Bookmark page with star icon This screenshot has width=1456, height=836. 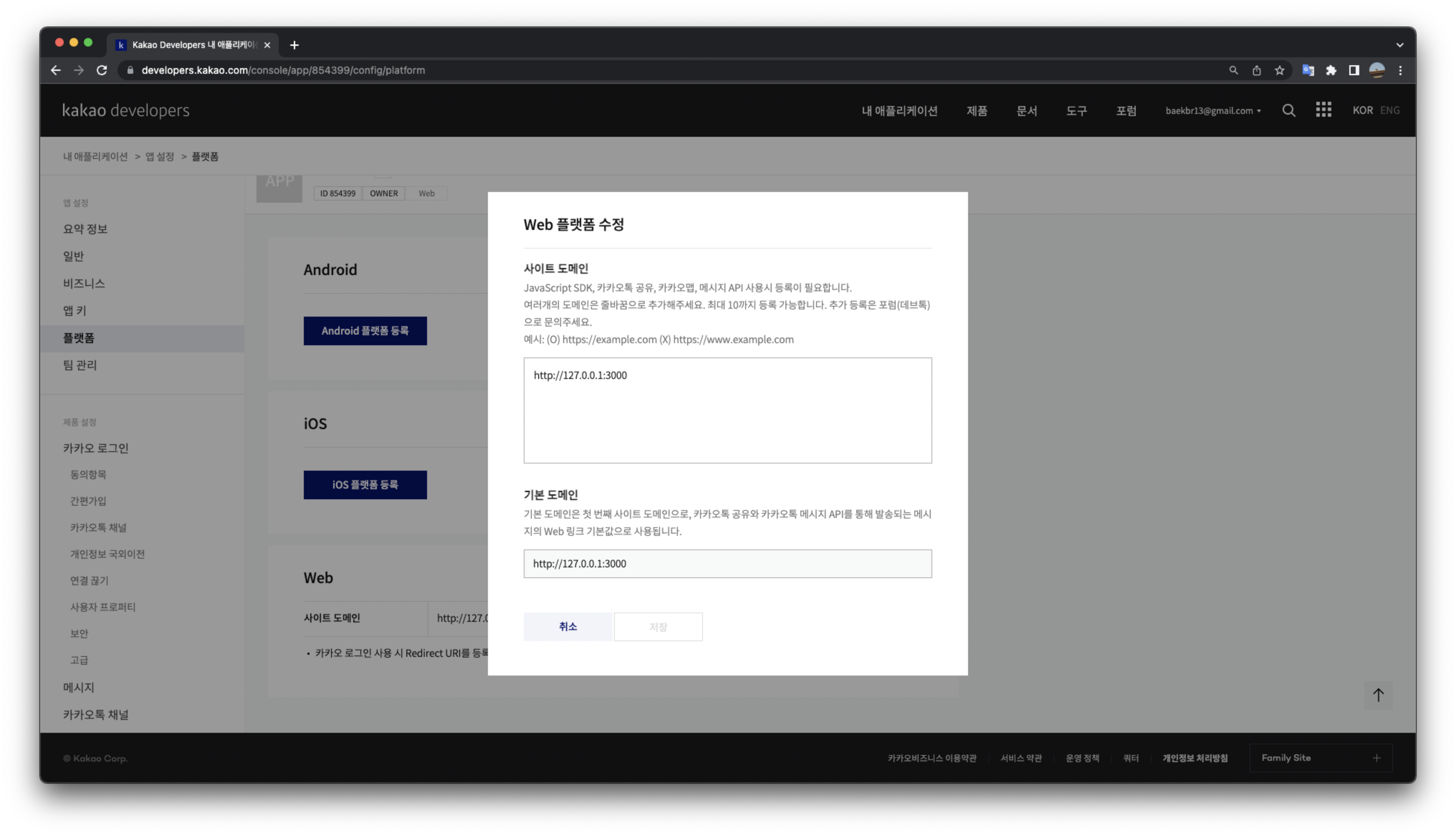pyautogui.click(x=1279, y=70)
